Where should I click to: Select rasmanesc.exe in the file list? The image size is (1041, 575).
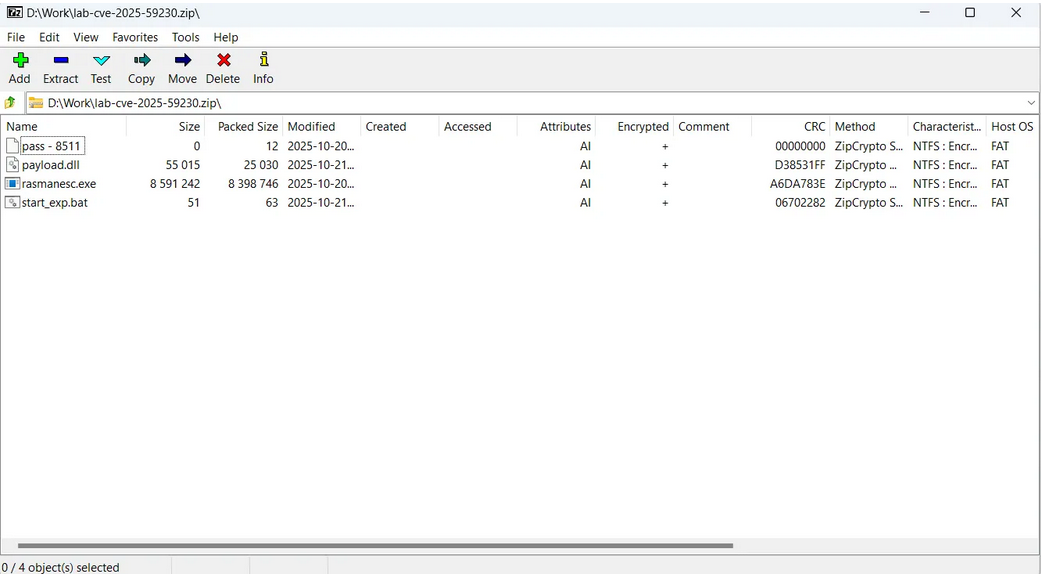coord(58,184)
